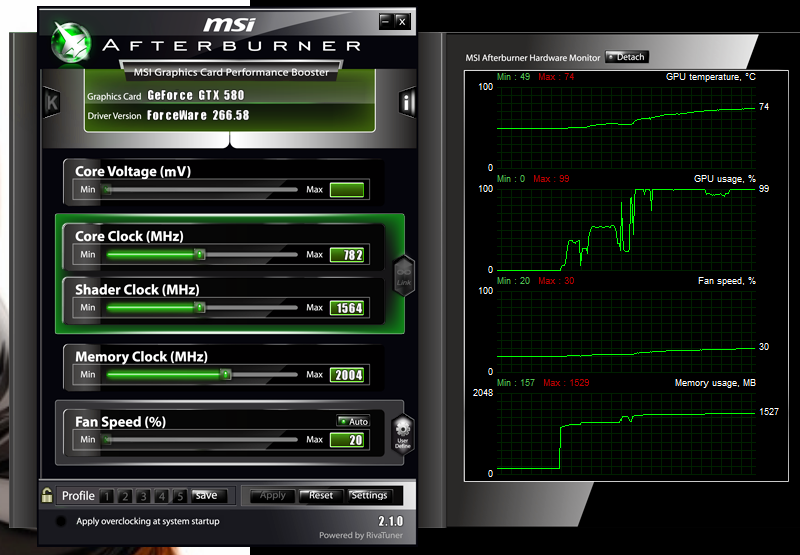
Task: Open the information i side button
Action: (407, 103)
